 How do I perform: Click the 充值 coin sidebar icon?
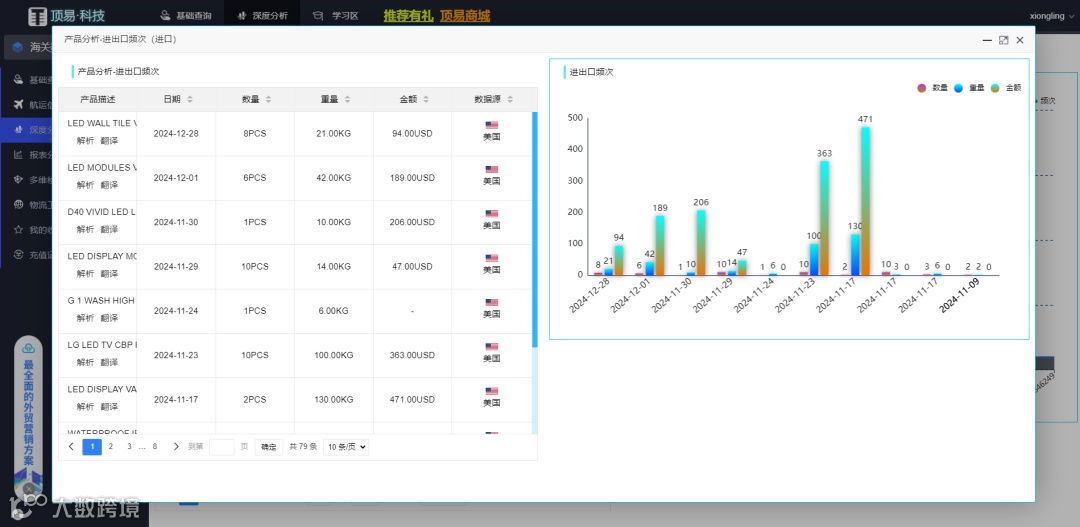pyautogui.click(x=19, y=255)
